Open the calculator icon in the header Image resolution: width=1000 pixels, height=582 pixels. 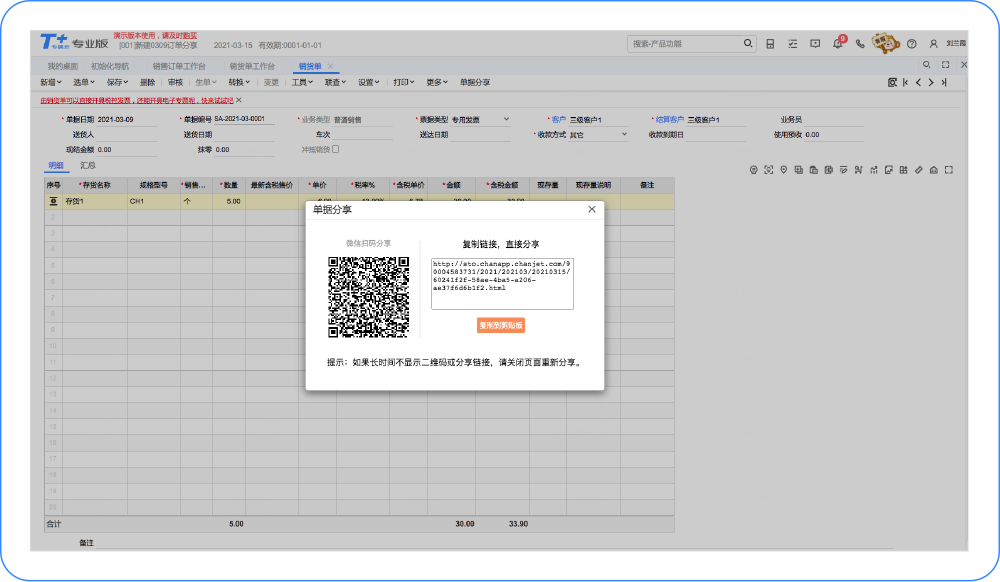coord(770,44)
